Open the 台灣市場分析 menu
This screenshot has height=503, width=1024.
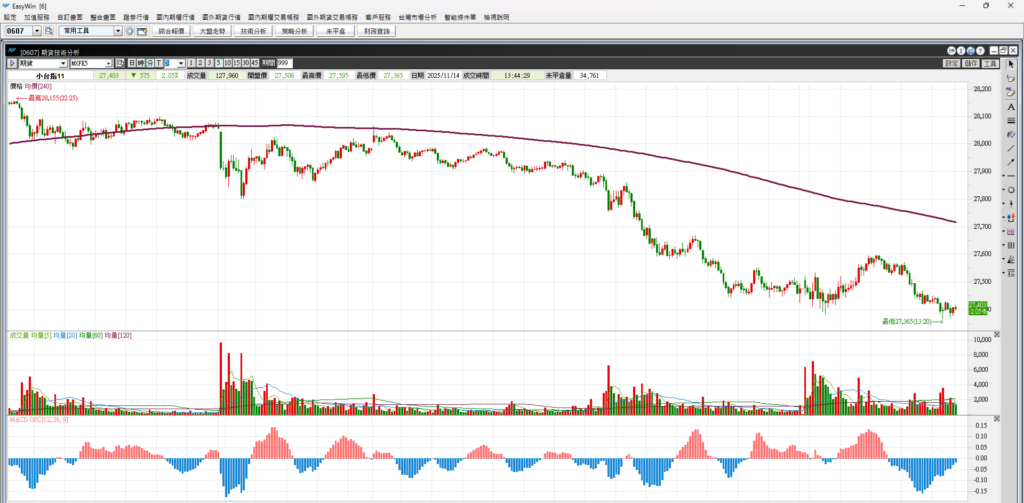[x=417, y=18]
